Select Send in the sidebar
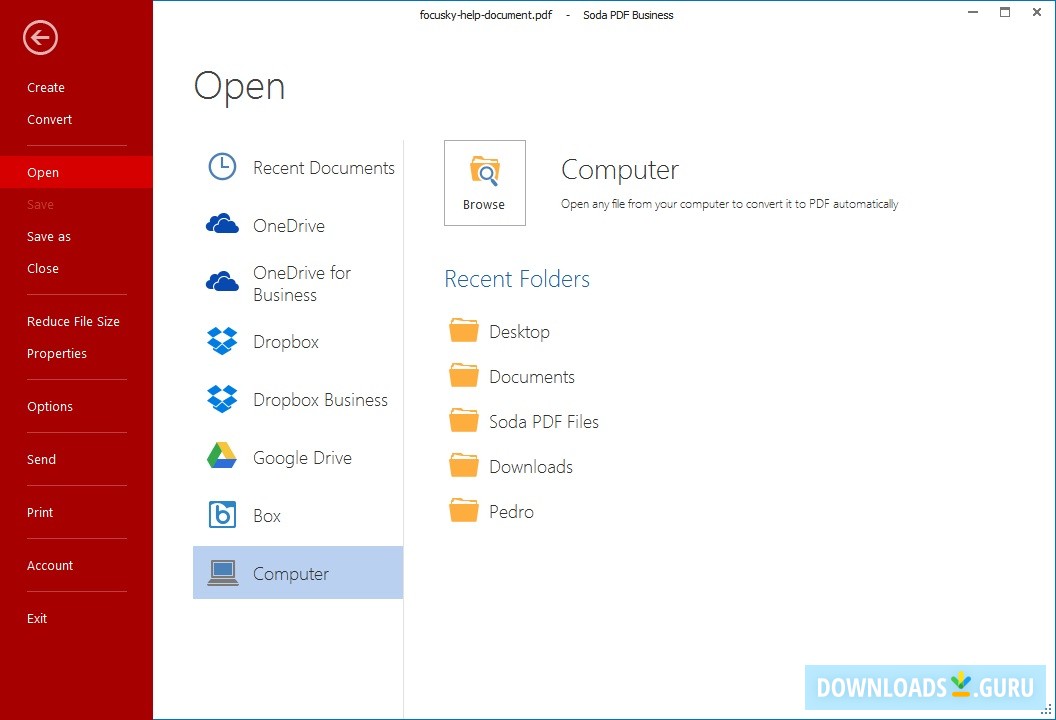This screenshot has width=1056, height=720. [41, 459]
